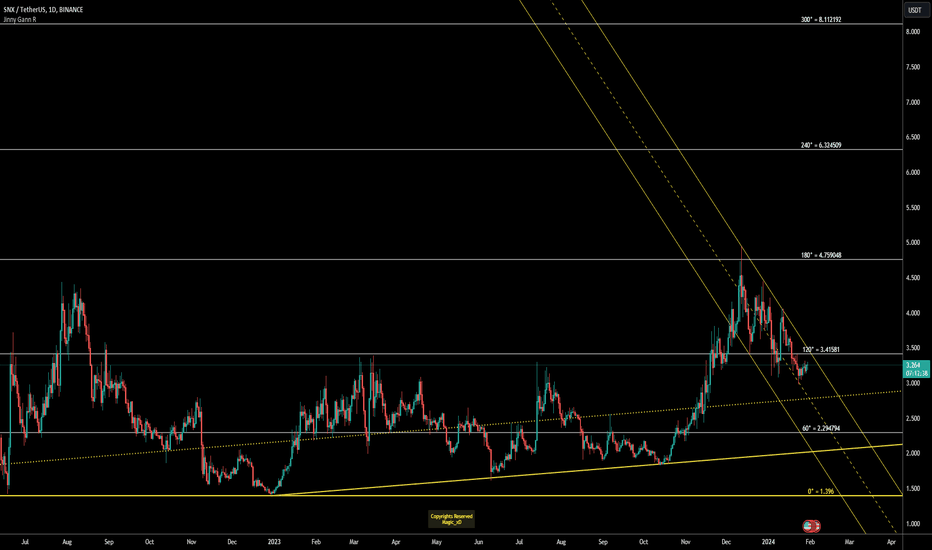This screenshot has width=932, height=550.
Task: Click the 2.000 price scale value
Action: pyautogui.click(x=913, y=453)
